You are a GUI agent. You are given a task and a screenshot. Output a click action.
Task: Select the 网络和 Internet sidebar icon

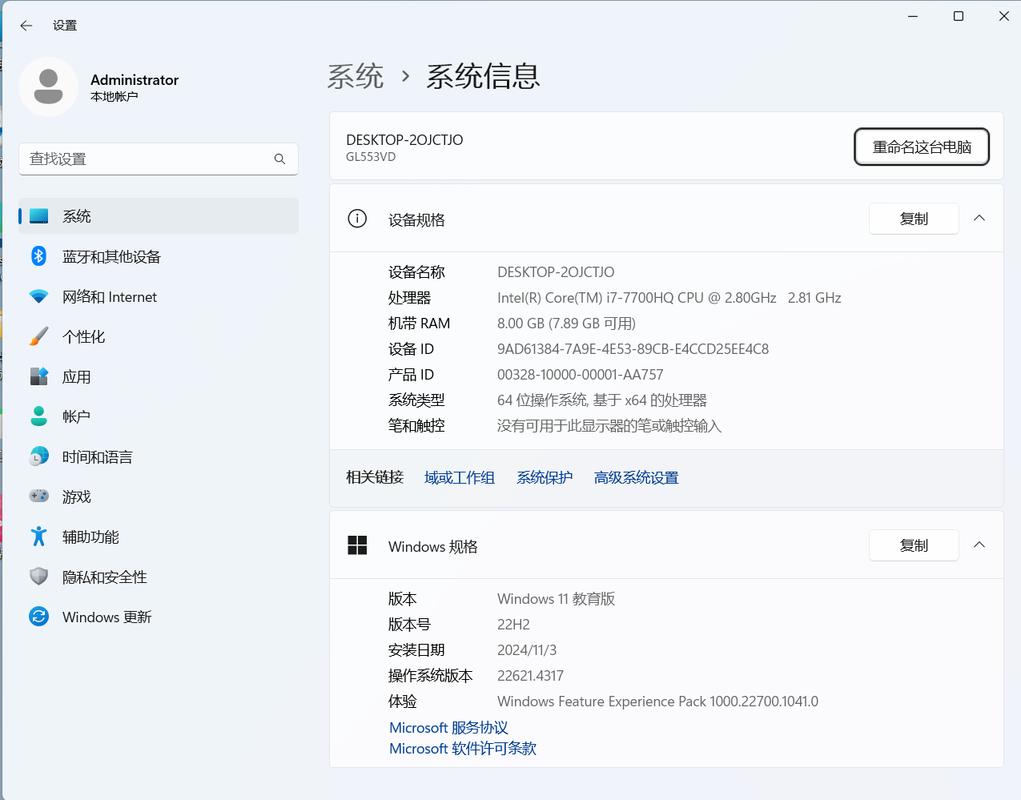38,296
